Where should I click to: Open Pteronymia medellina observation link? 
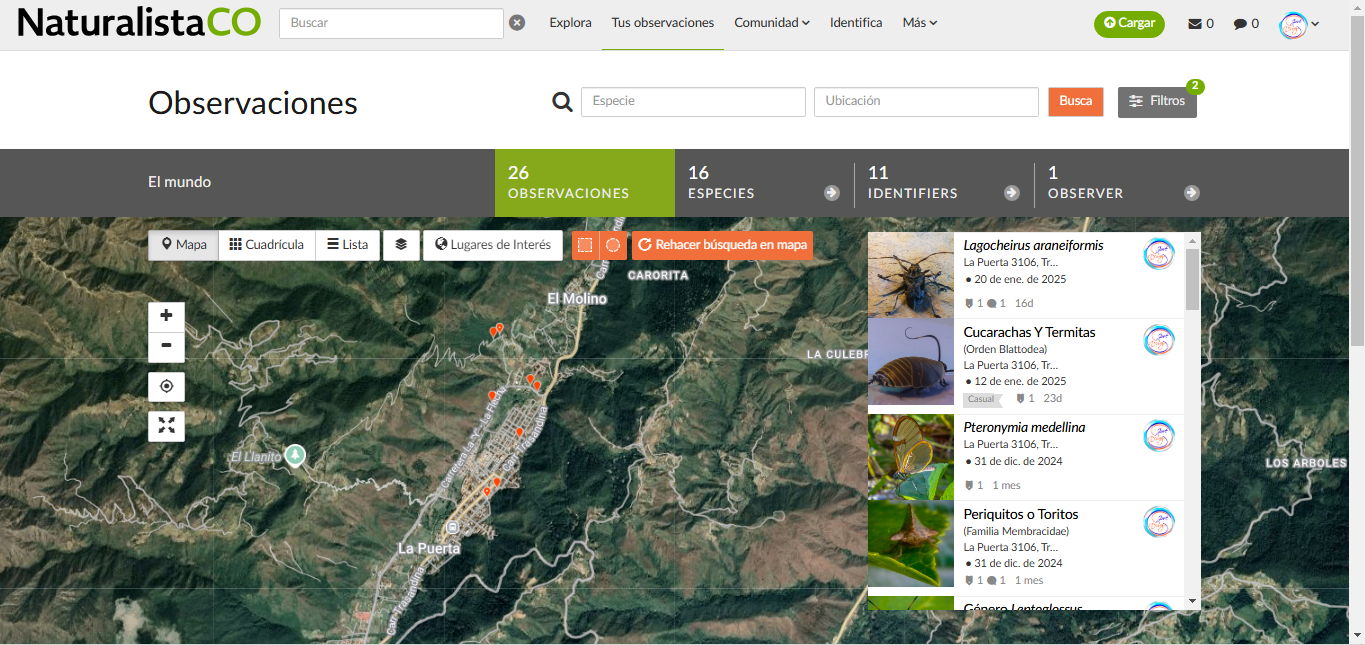click(x=1024, y=427)
